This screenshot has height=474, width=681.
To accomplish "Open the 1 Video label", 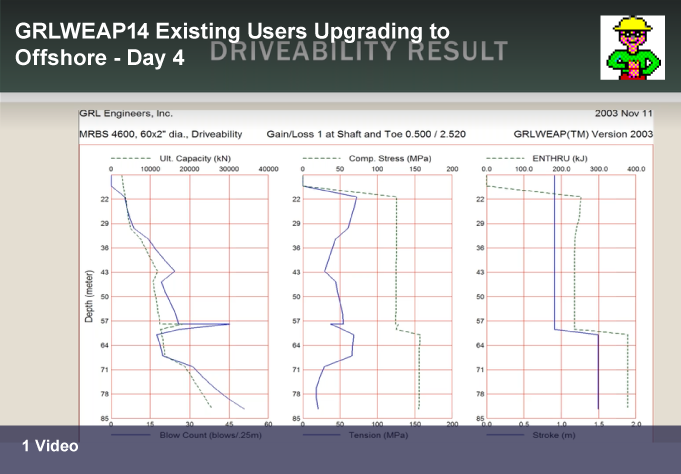I will [x=50, y=446].
